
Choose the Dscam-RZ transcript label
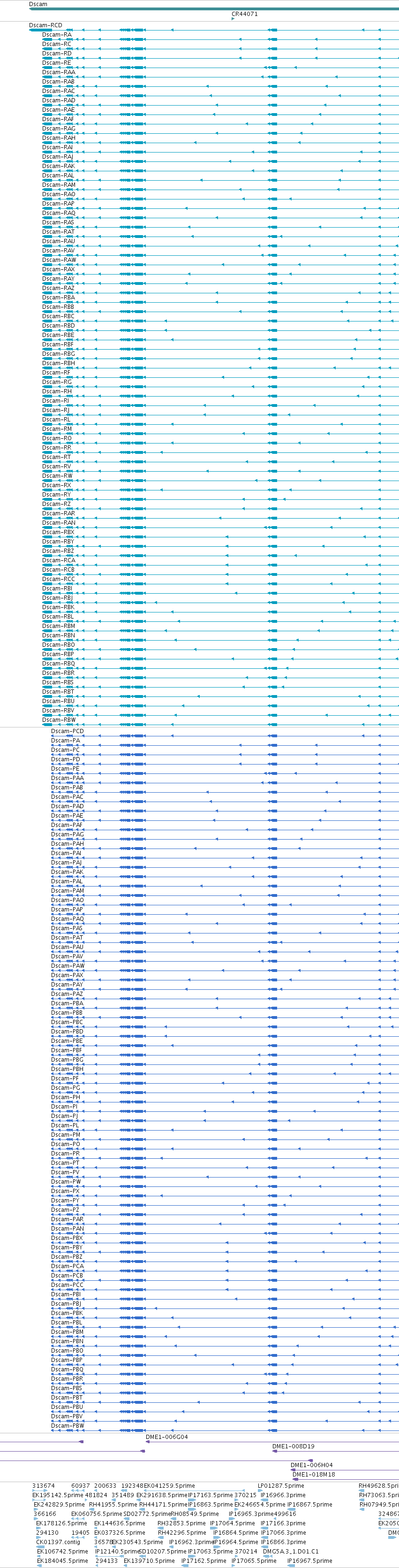pos(57,504)
